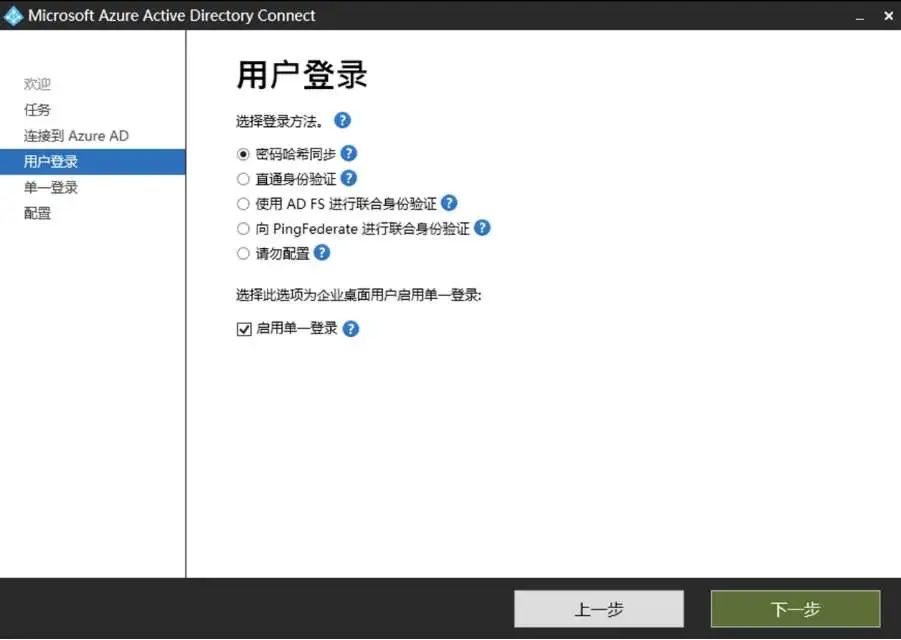901x640 pixels.
Task: Click the 用户登录 page heading
Action: click(302, 75)
